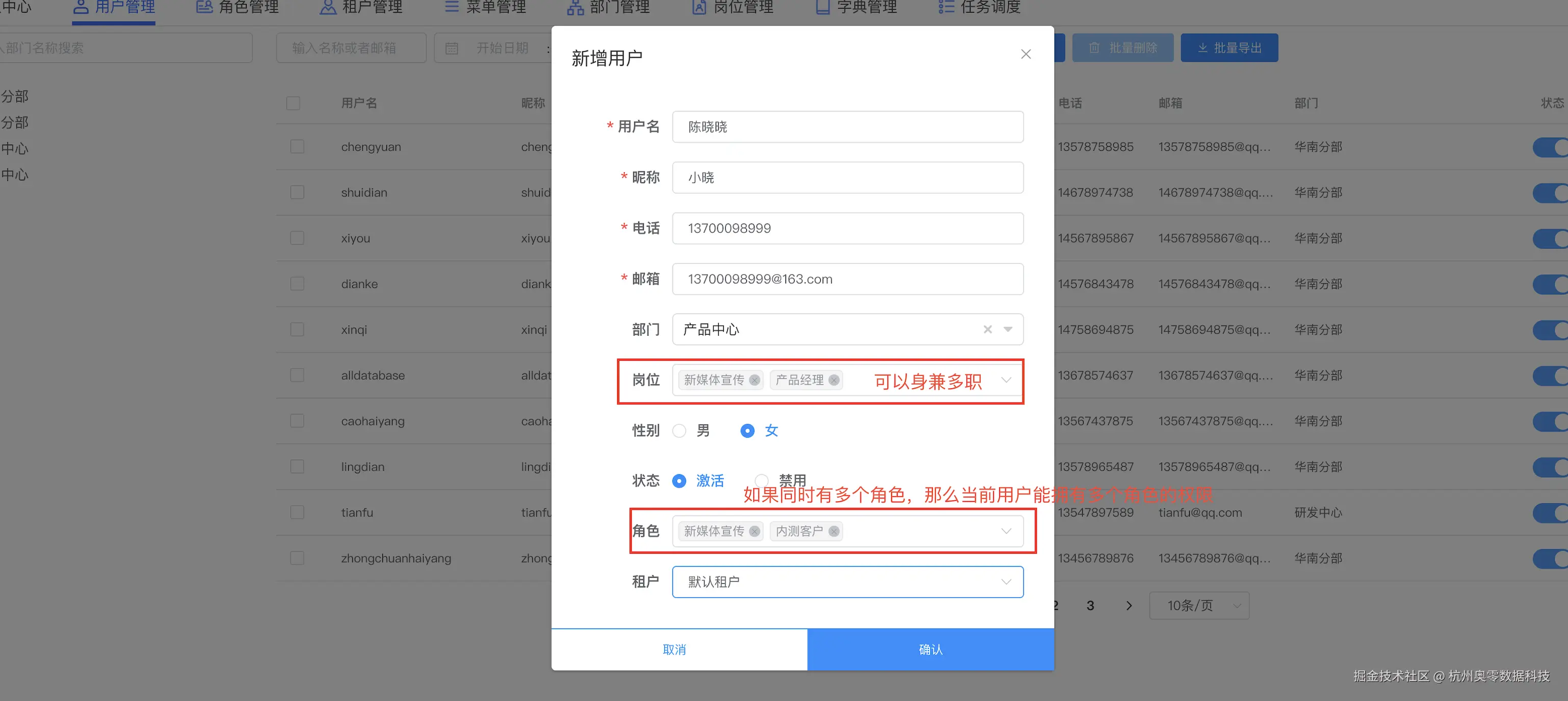Check the select-all checkbox in table header

coord(293,103)
